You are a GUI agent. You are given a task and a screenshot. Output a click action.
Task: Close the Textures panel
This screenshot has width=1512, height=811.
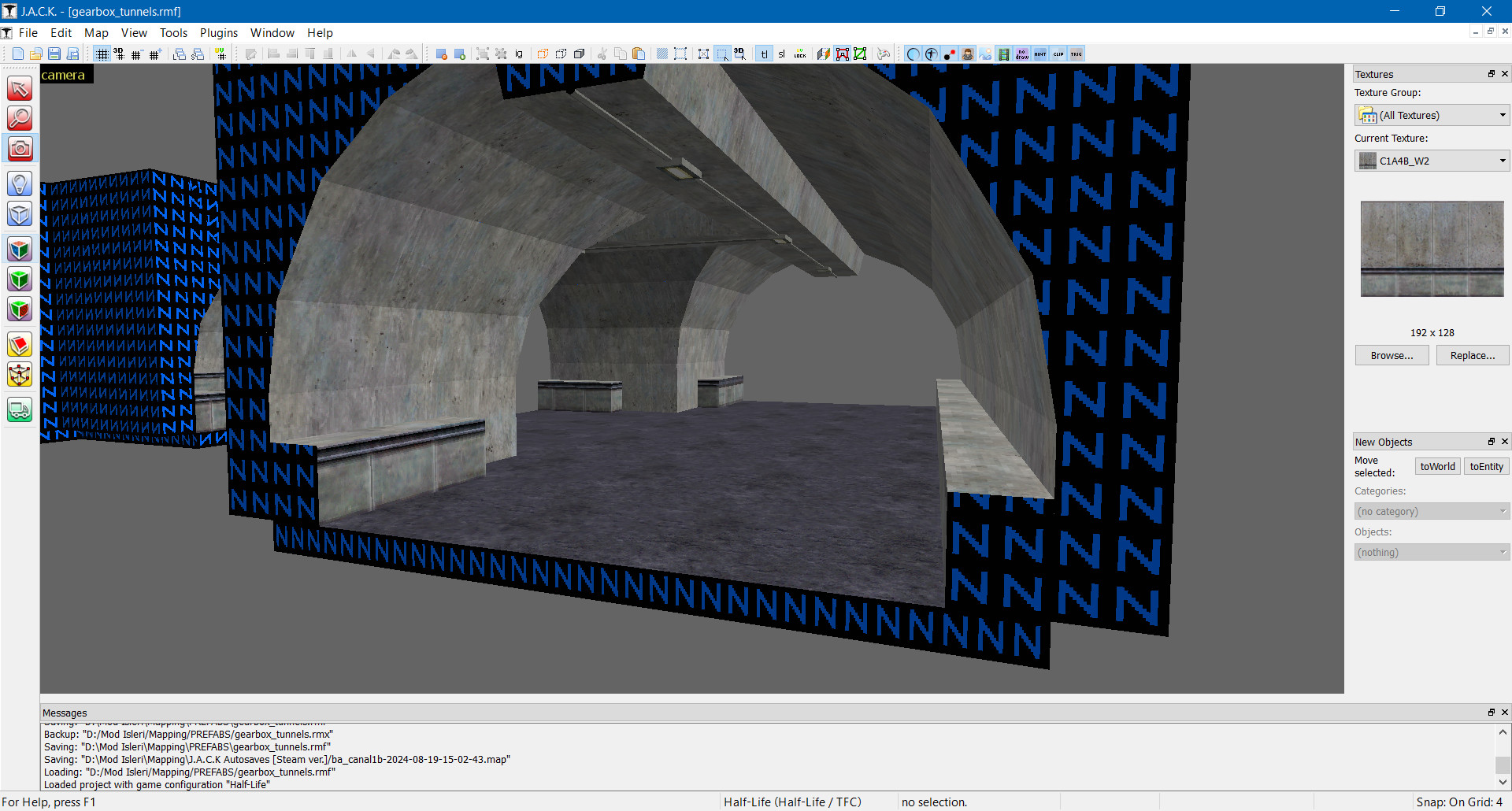(x=1504, y=74)
